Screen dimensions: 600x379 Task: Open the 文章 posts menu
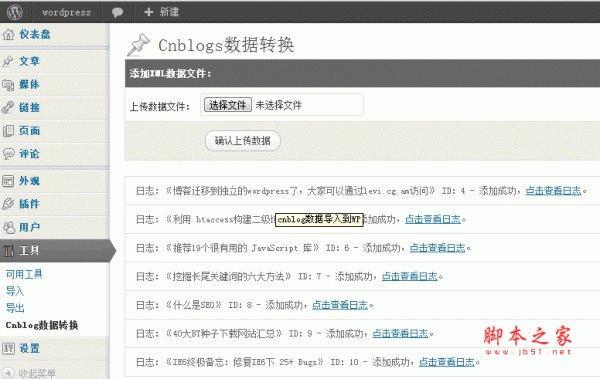(29, 61)
